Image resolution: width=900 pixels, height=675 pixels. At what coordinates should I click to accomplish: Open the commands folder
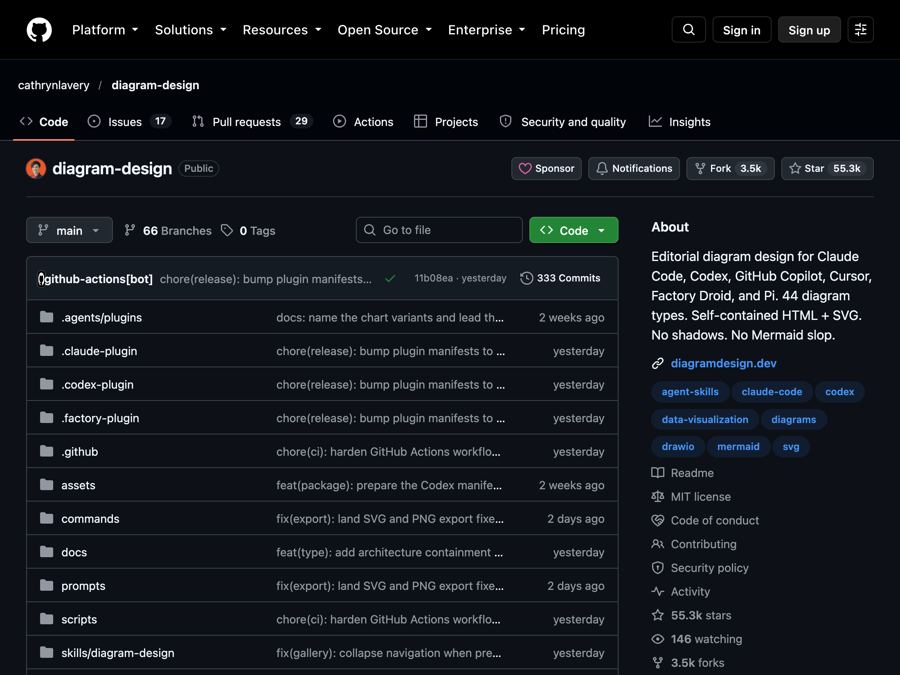click(x=90, y=519)
